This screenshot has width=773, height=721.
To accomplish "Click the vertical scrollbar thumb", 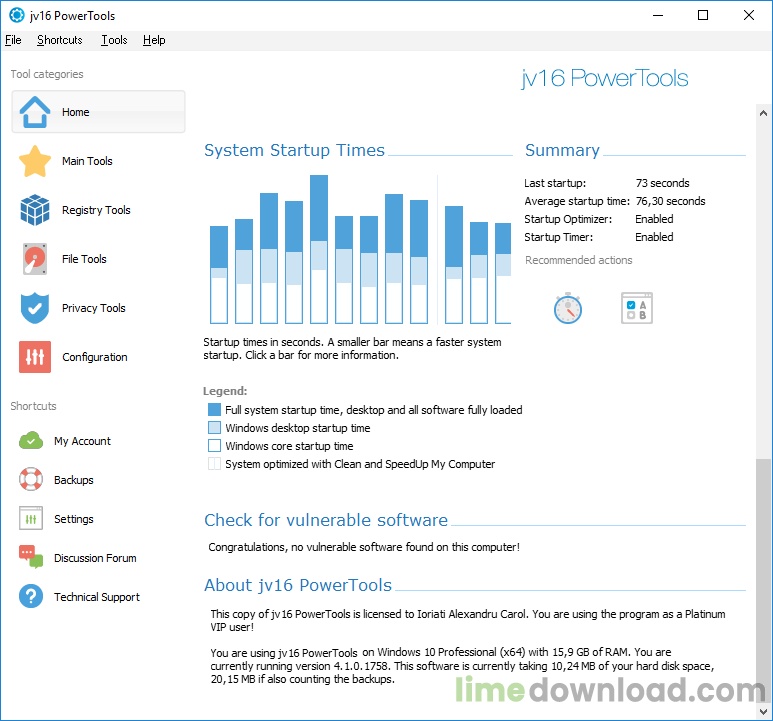I will click(763, 581).
